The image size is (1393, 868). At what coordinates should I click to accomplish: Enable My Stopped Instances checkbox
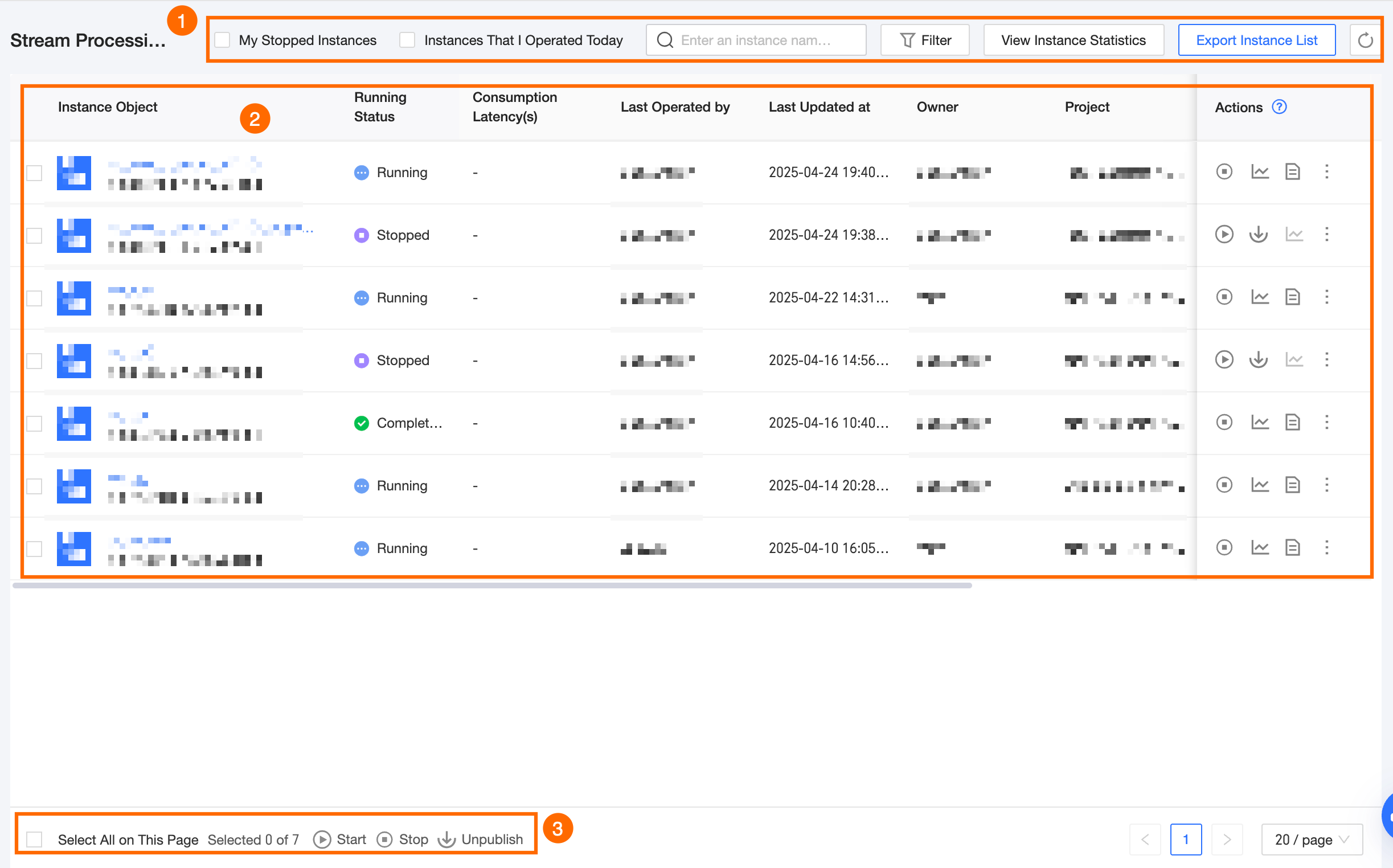coord(222,40)
